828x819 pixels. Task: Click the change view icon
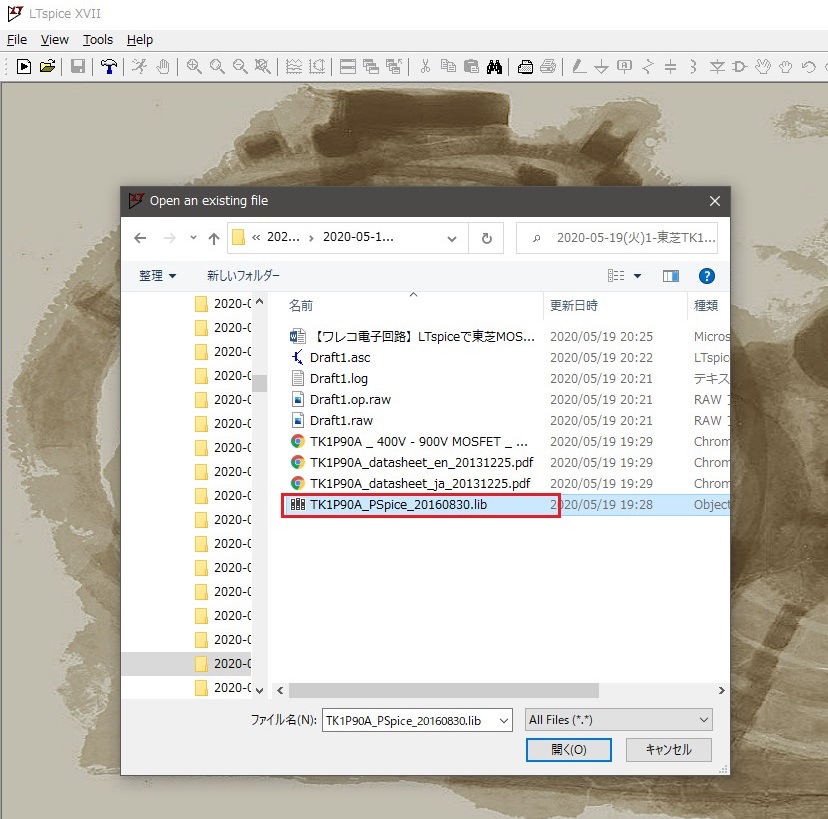pyautogui.click(x=616, y=276)
